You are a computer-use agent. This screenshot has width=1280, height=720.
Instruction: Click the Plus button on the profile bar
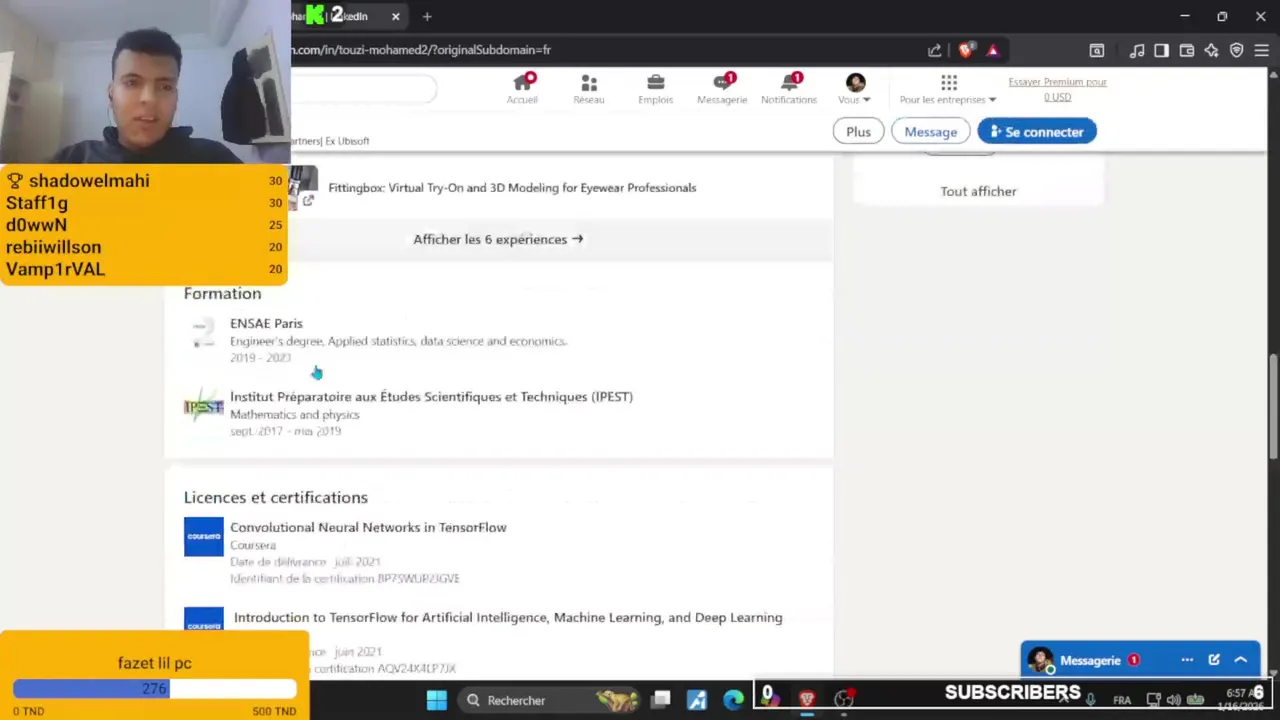click(x=858, y=132)
